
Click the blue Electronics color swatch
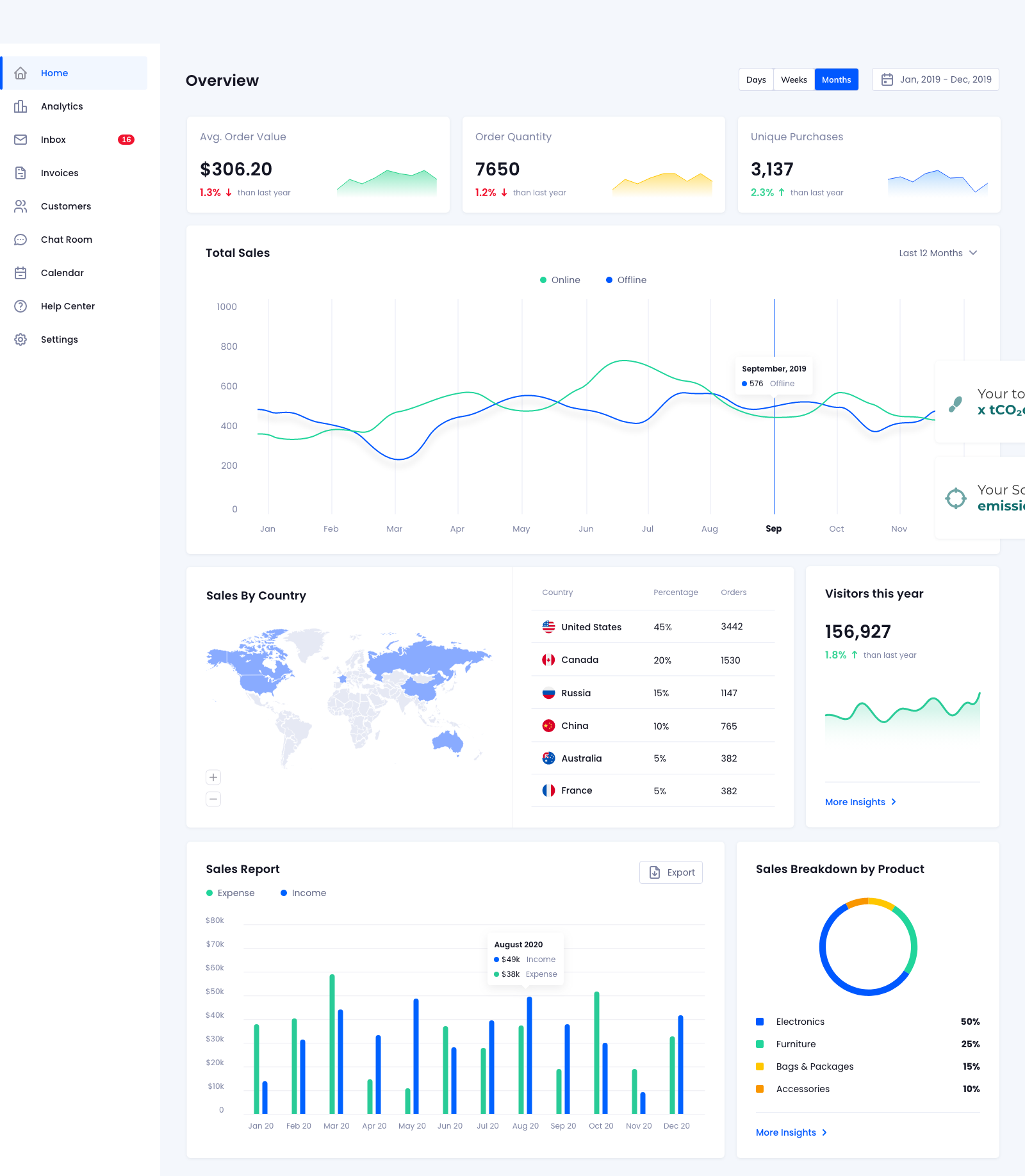pyautogui.click(x=760, y=1022)
